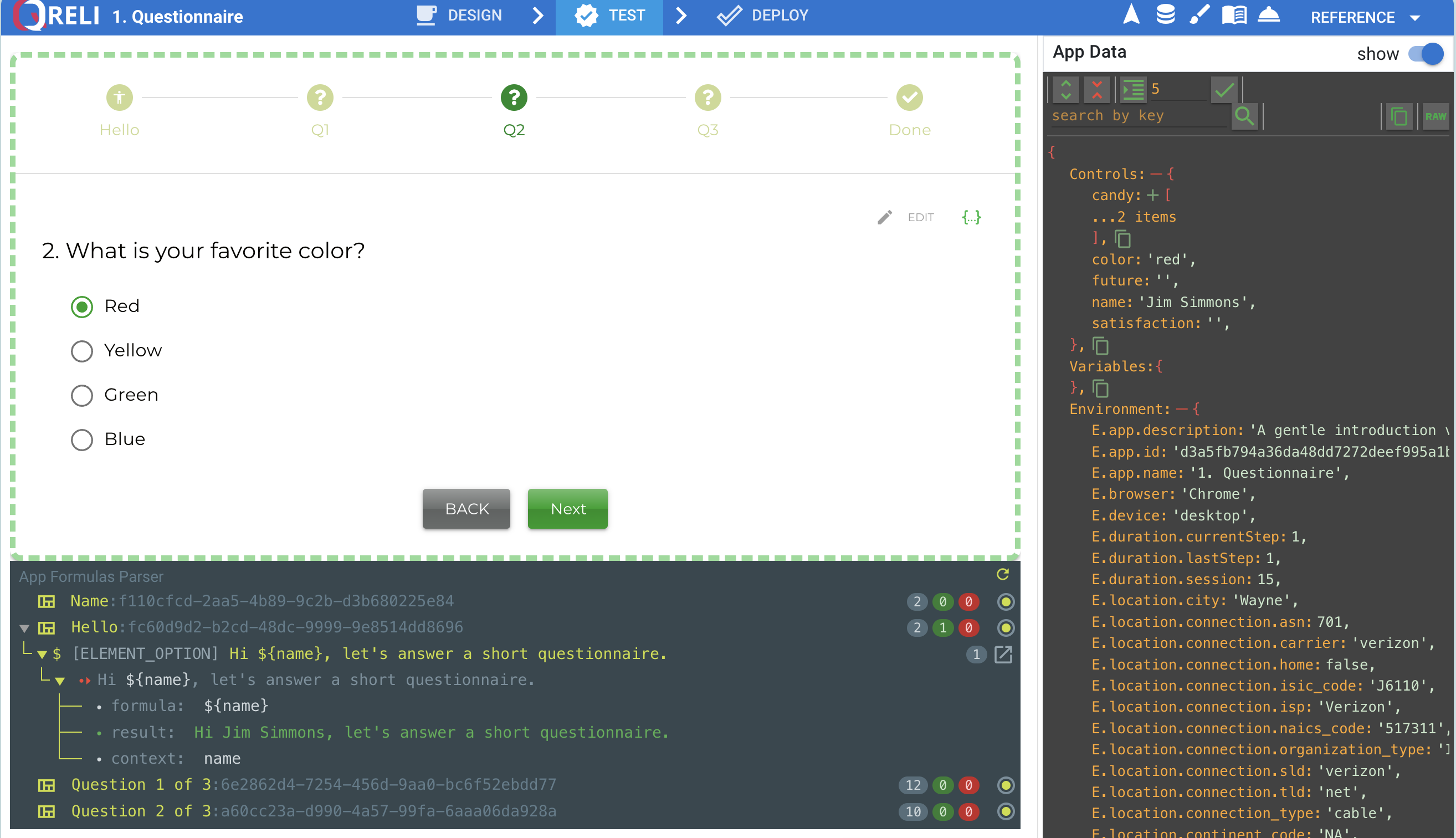Click the curly braces data icon
This screenshot has width=1456, height=838.
coord(971,217)
